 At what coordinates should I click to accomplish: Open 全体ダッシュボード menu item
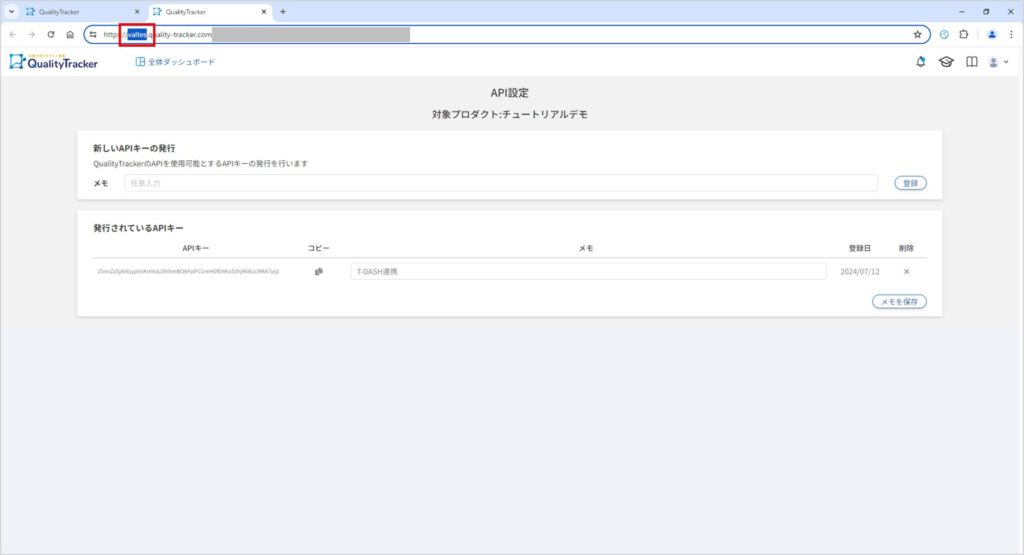point(175,62)
